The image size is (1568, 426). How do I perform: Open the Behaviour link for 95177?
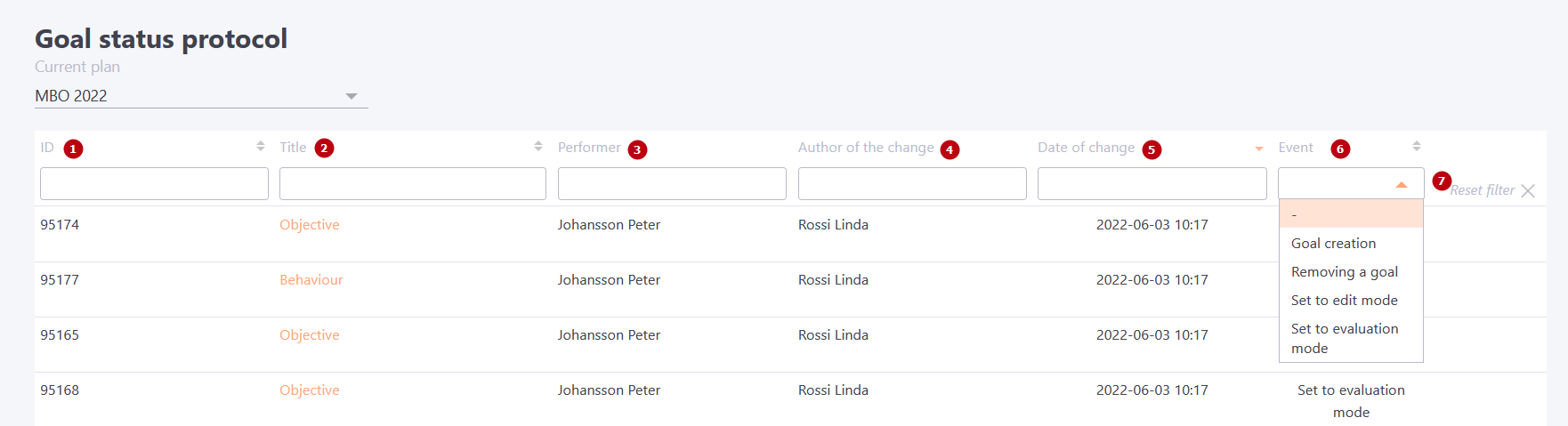(311, 280)
